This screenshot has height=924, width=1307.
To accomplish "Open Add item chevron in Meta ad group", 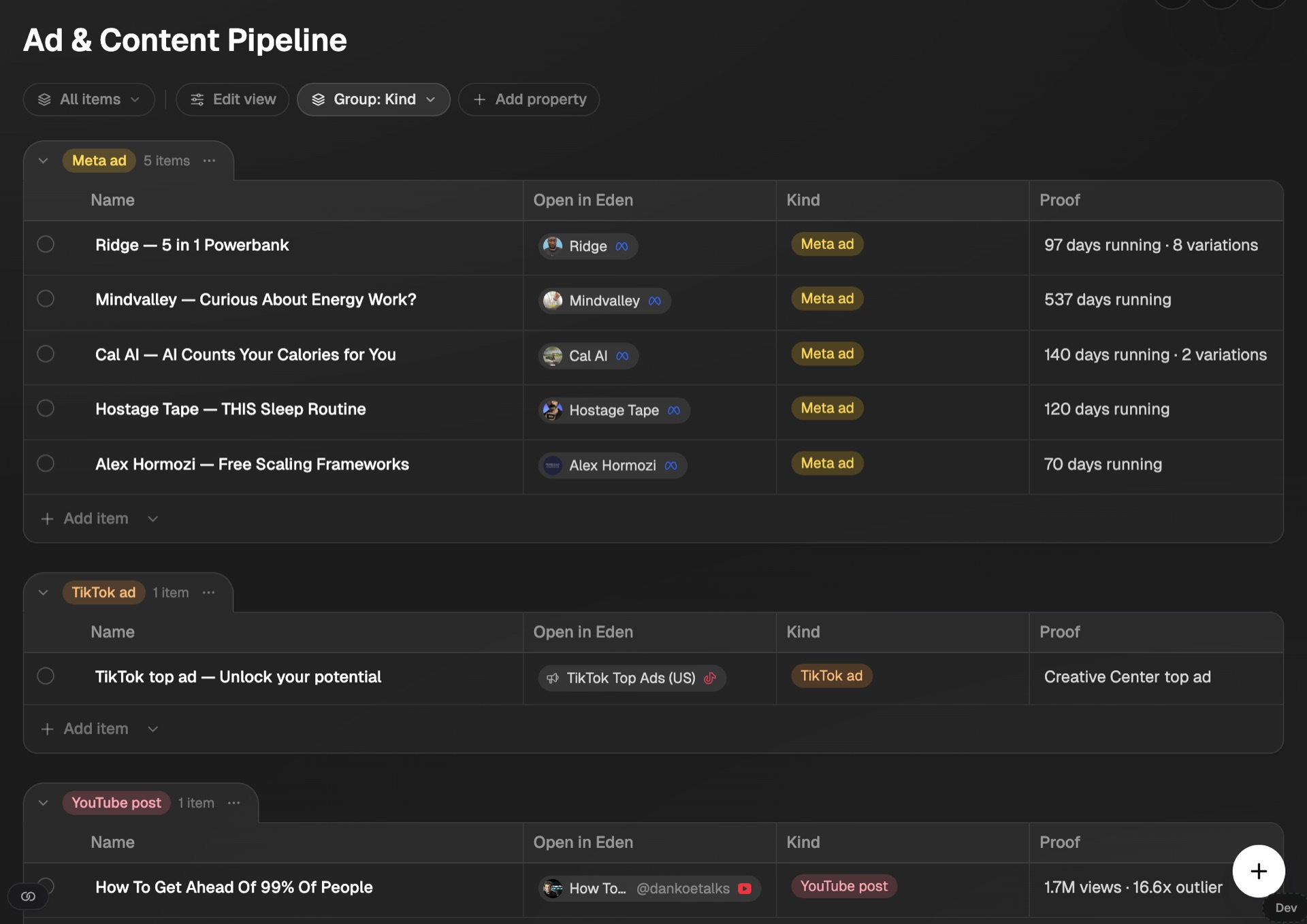I will pyautogui.click(x=153, y=518).
